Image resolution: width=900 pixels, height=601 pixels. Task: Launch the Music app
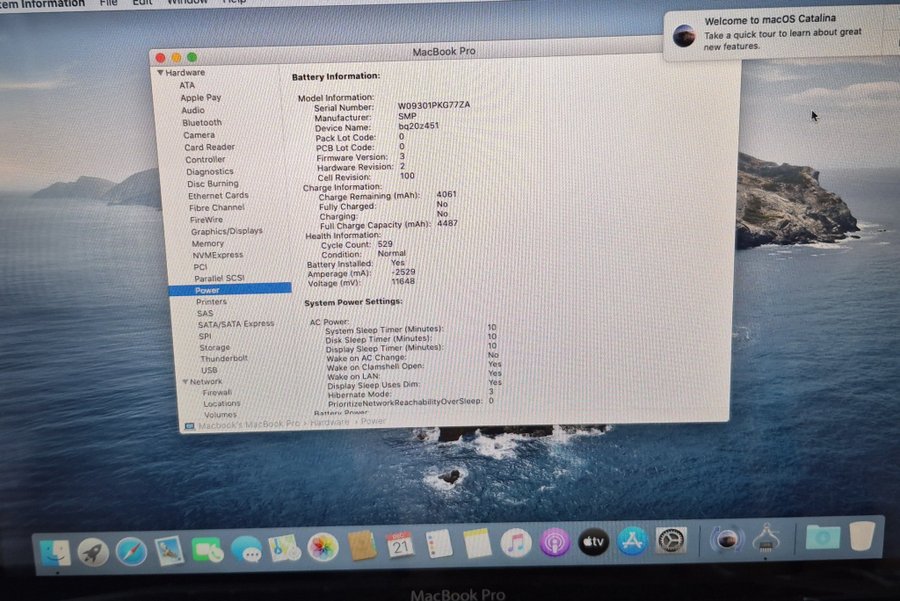(515, 543)
